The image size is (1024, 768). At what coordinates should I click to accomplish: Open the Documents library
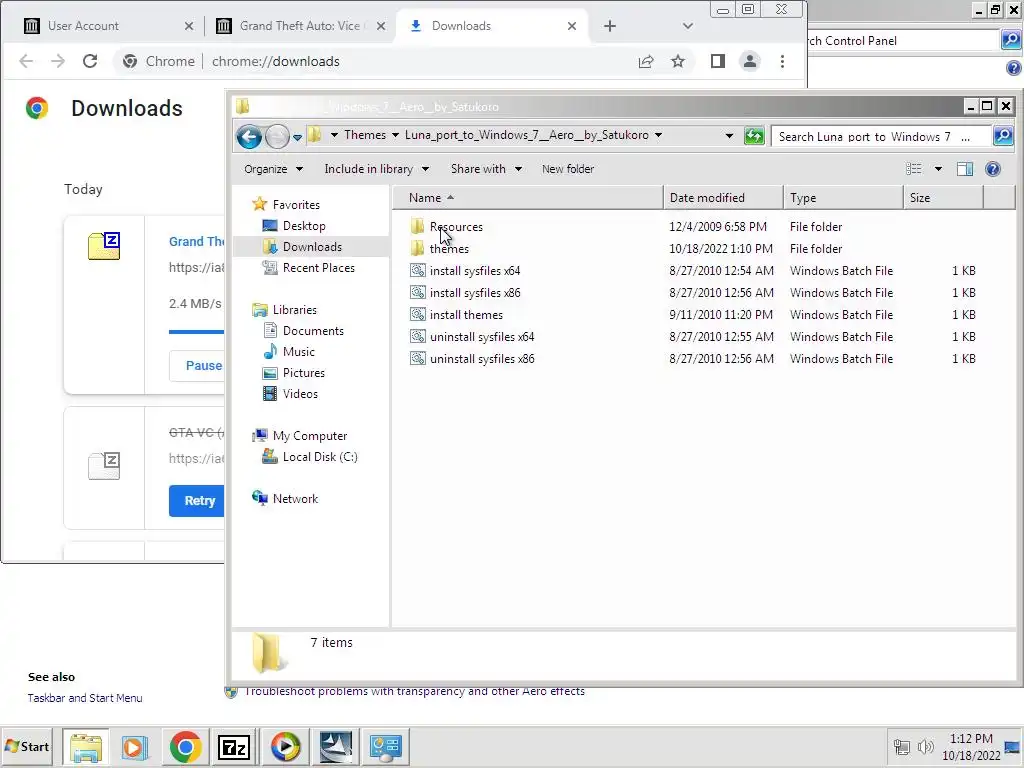pos(313,330)
